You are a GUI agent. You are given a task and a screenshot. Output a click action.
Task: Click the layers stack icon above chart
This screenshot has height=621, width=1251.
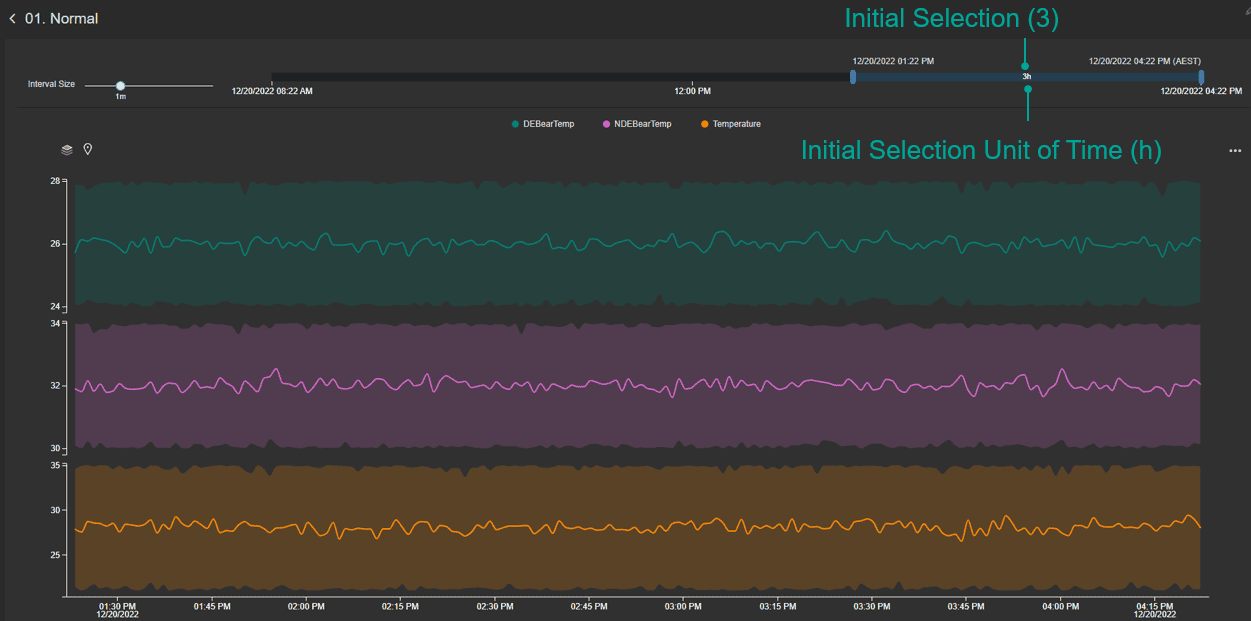click(x=67, y=150)
